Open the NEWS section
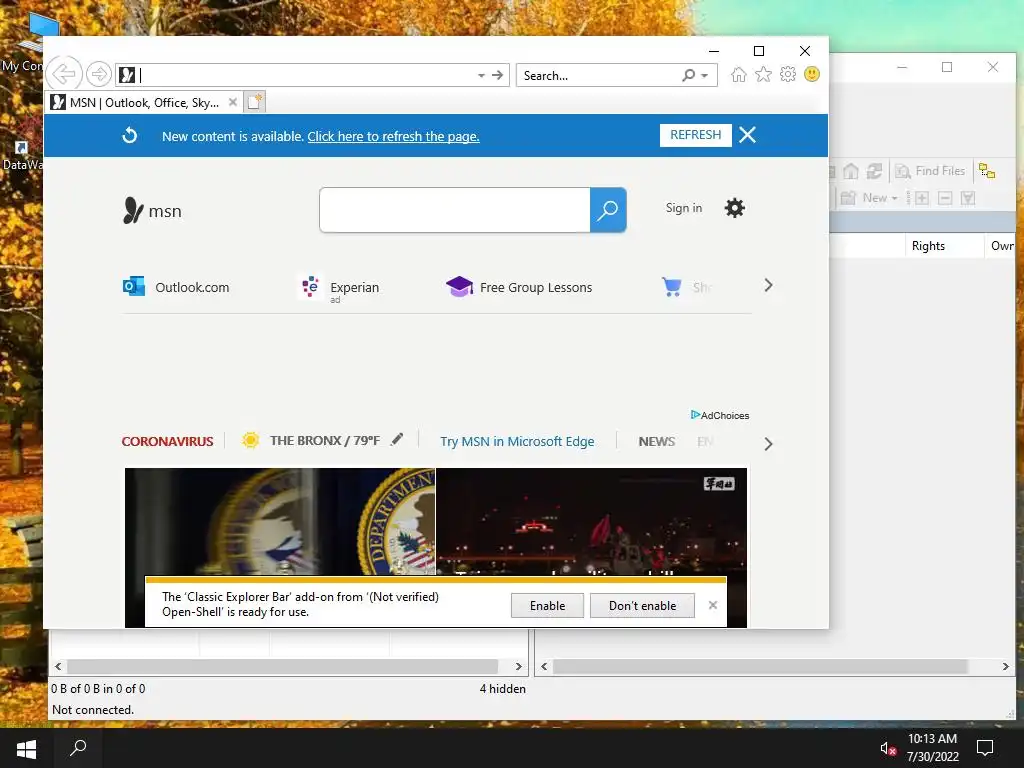The width and height of the screenshot is (1024, 768). [x=656, y=441]
